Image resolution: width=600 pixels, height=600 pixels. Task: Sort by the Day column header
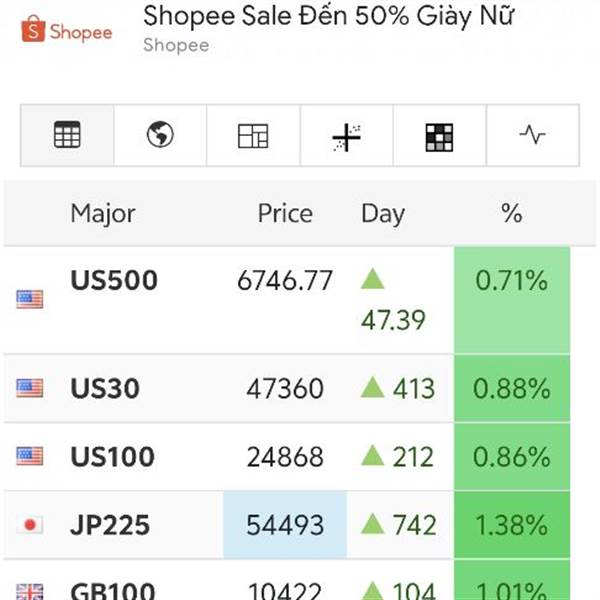click(383, 213)
